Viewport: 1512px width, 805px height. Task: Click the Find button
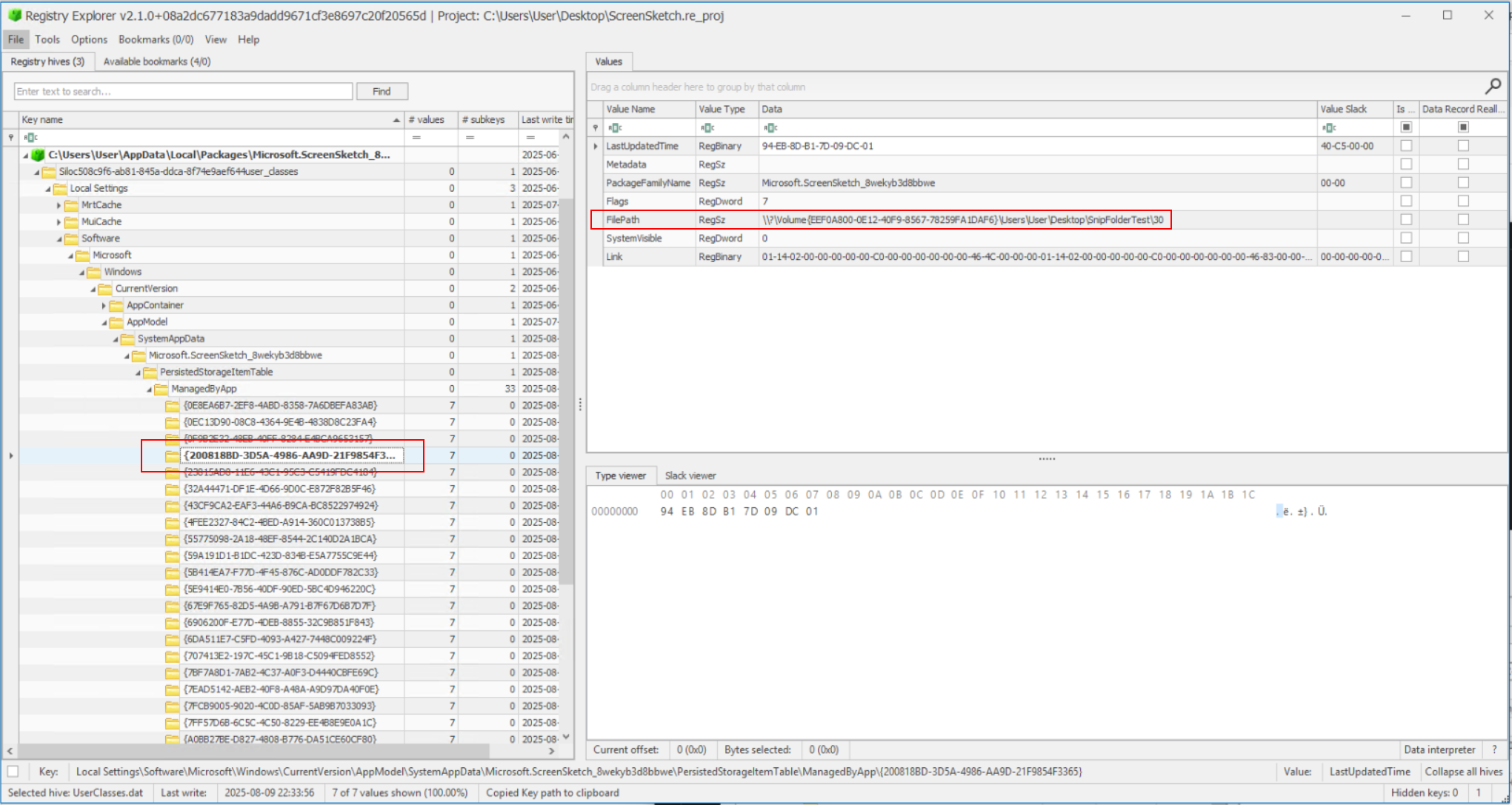click(382, 91)
